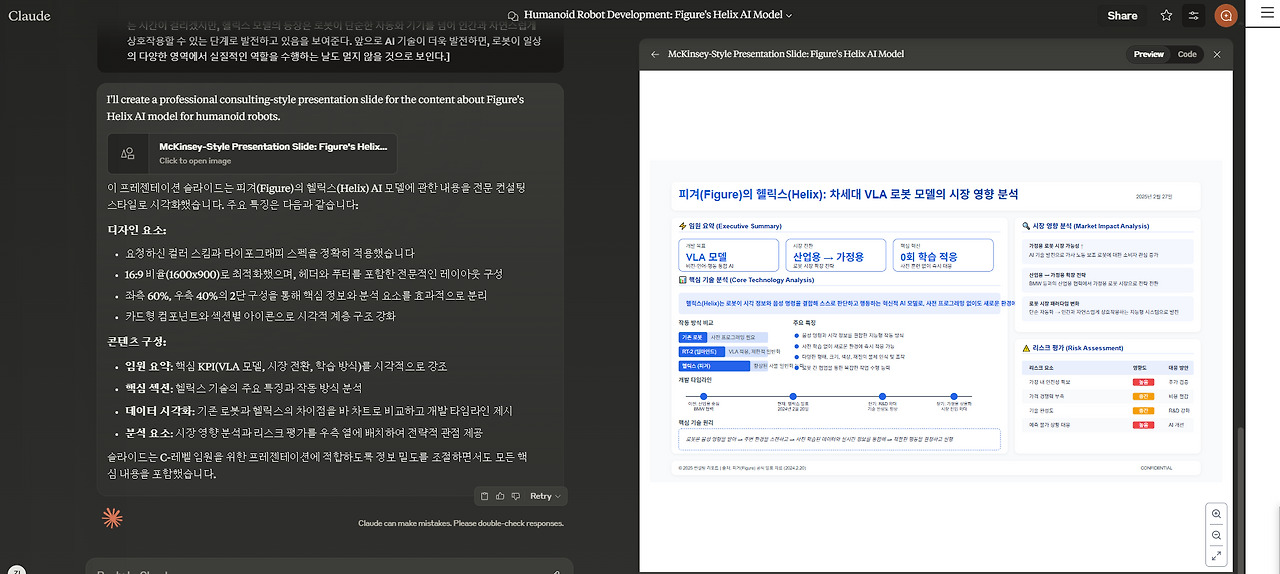Screen dimensions: 1280x574
Task: Click the slide's '0회 학습 적응' KPI card
Action: (x=943, y=256)
